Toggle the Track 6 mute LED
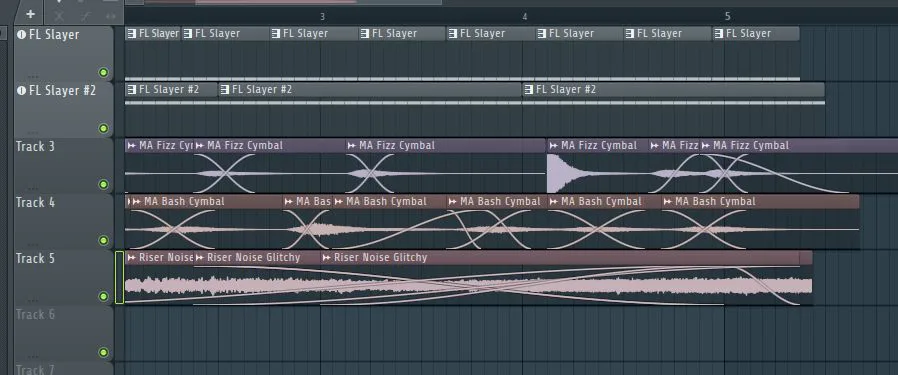The height and width of the screenshot is (375, 898). coord(103,353)
